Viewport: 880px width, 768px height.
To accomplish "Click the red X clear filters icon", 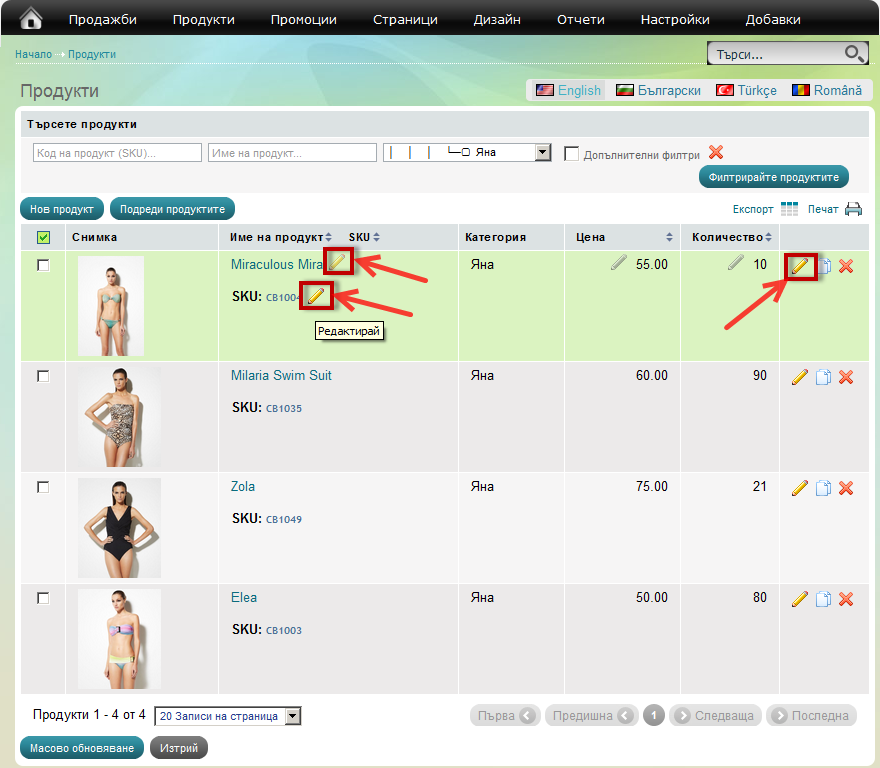I will click(x=715, y=152).
